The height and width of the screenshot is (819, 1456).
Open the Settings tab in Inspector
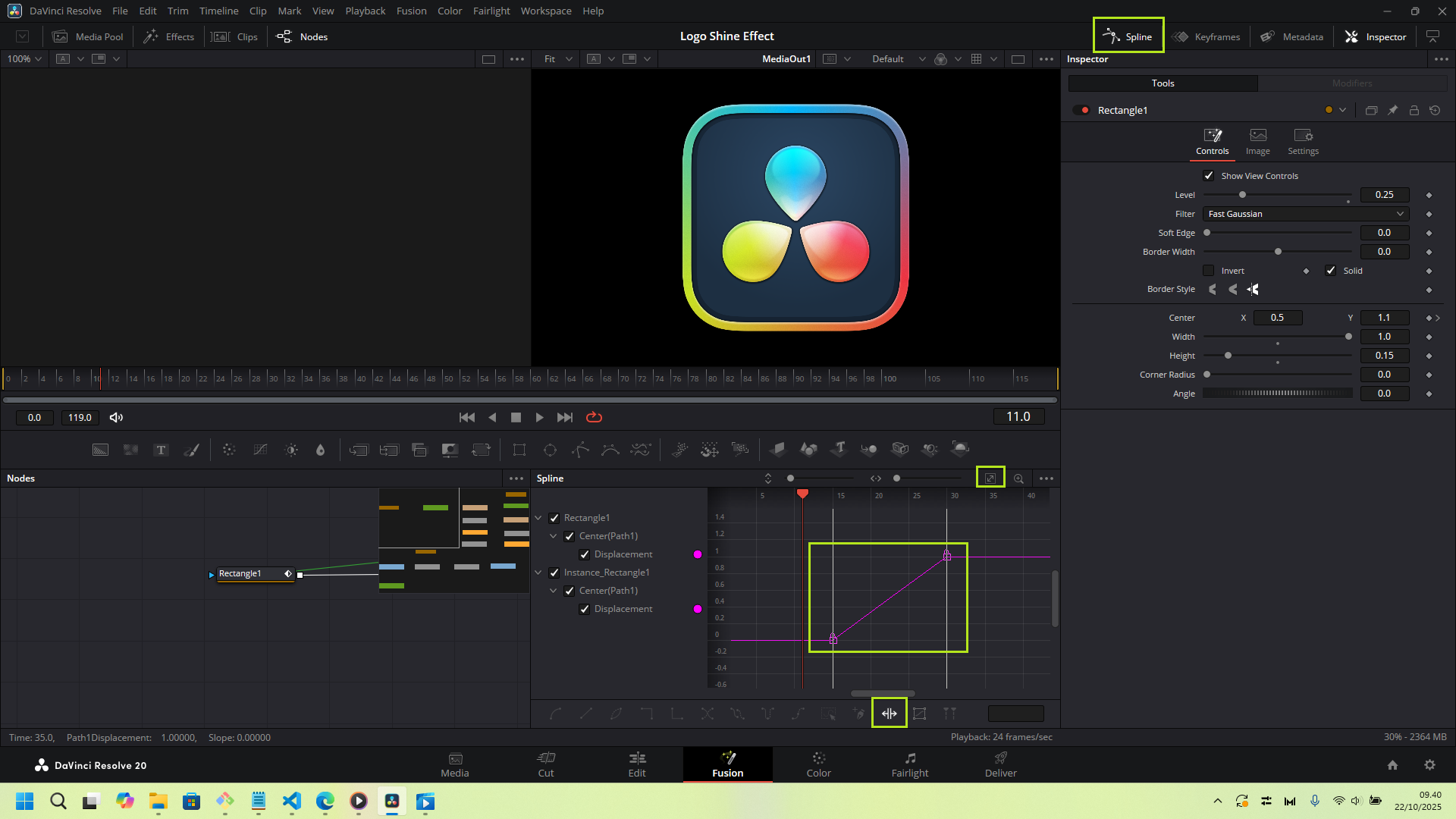coord(1303,141)
